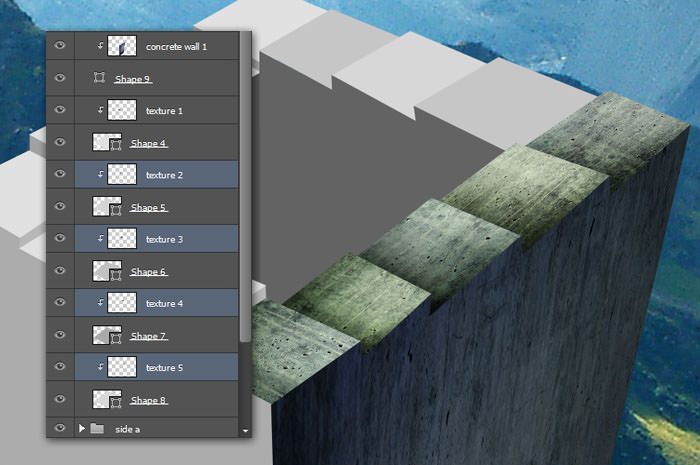Click clipping mask arrow on texture 2
This screenshot has height=465, width=700.
point(100,174)
